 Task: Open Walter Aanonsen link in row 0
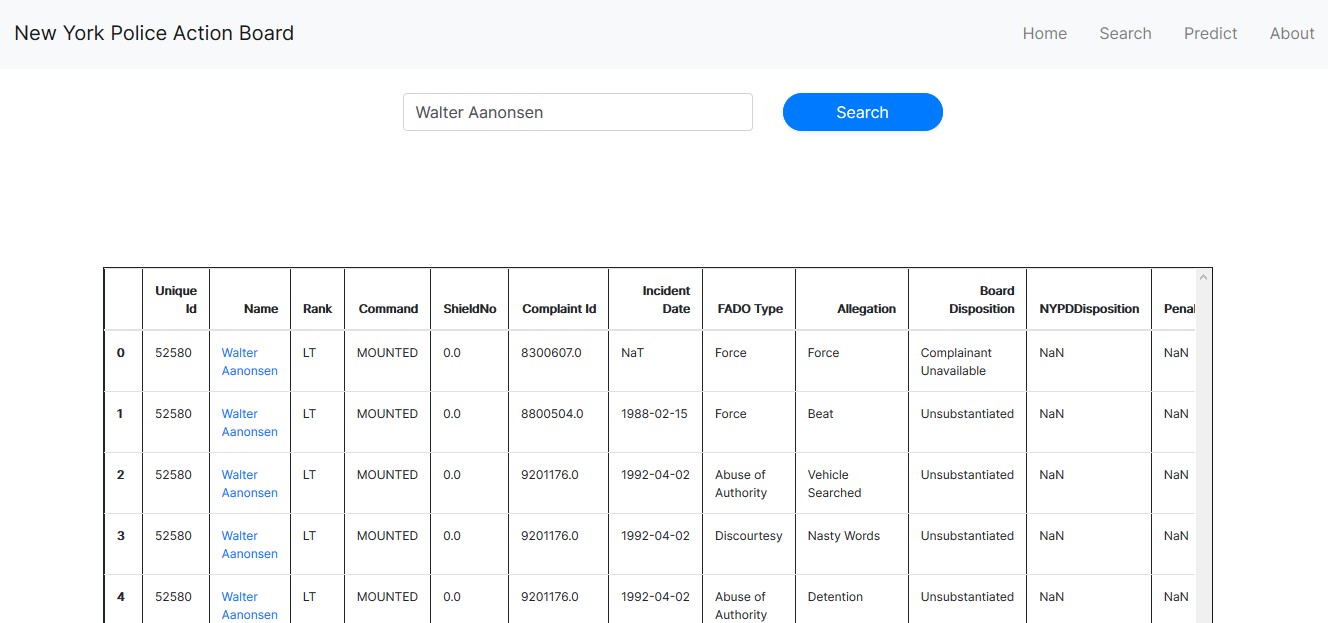coord(250,361)
